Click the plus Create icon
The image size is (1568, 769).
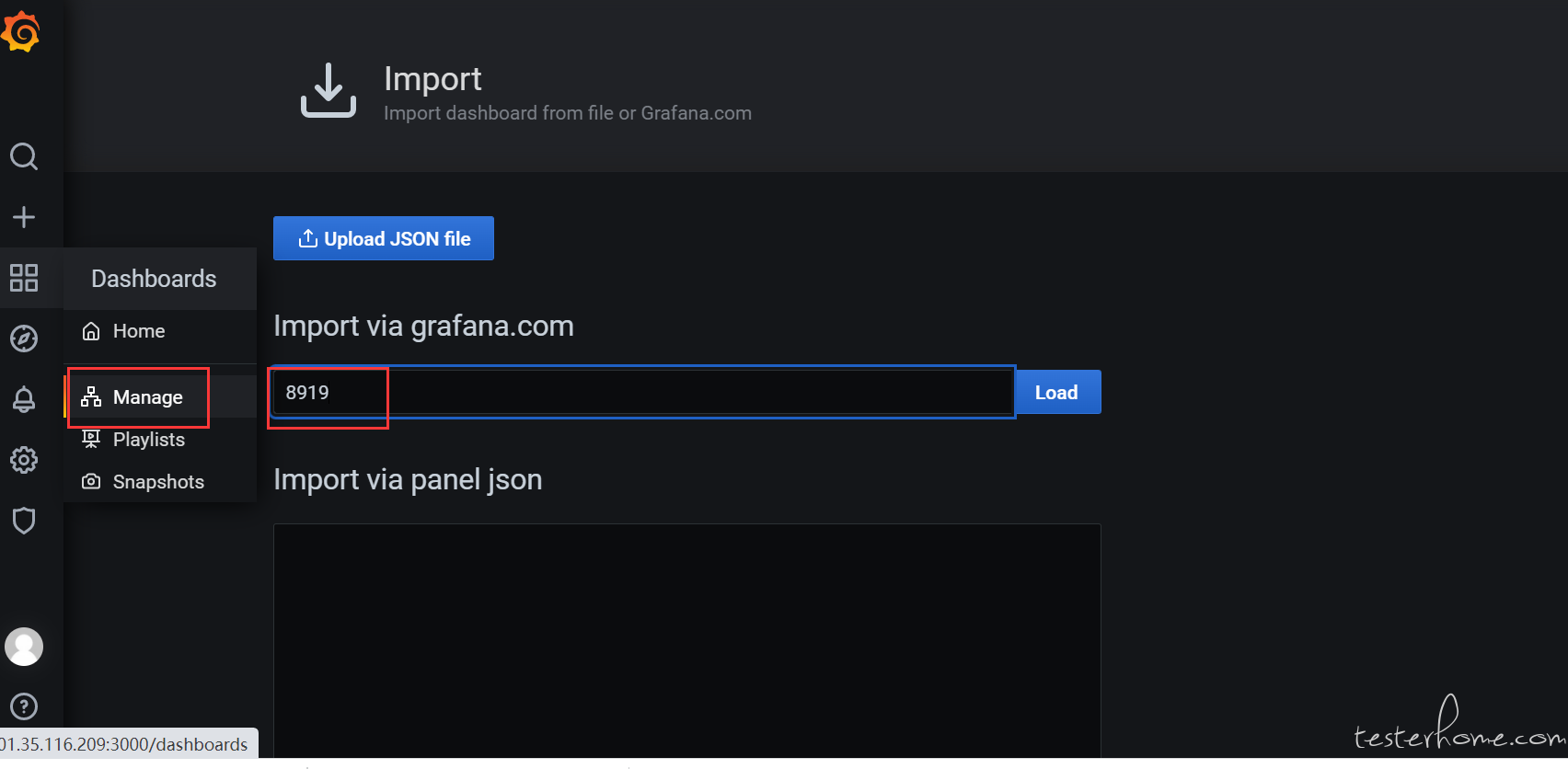pyautogui.click(x=24, y=217)
